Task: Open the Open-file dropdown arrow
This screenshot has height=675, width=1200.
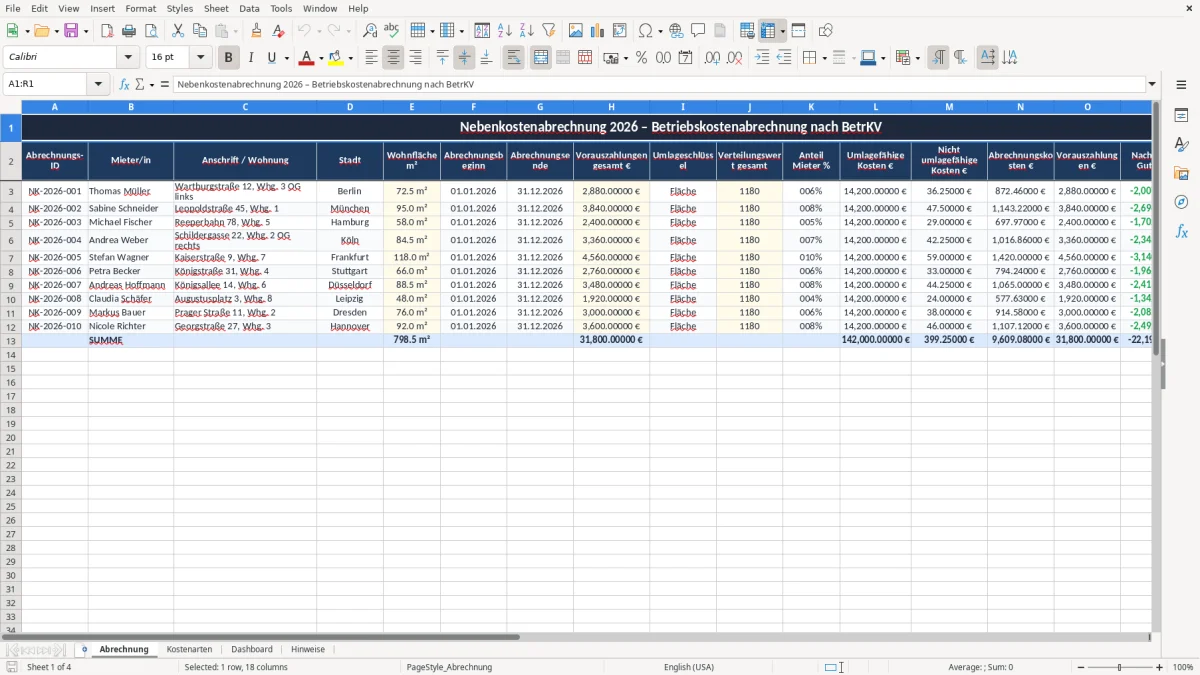Action: pyautogui.click(x=57, y=31)
